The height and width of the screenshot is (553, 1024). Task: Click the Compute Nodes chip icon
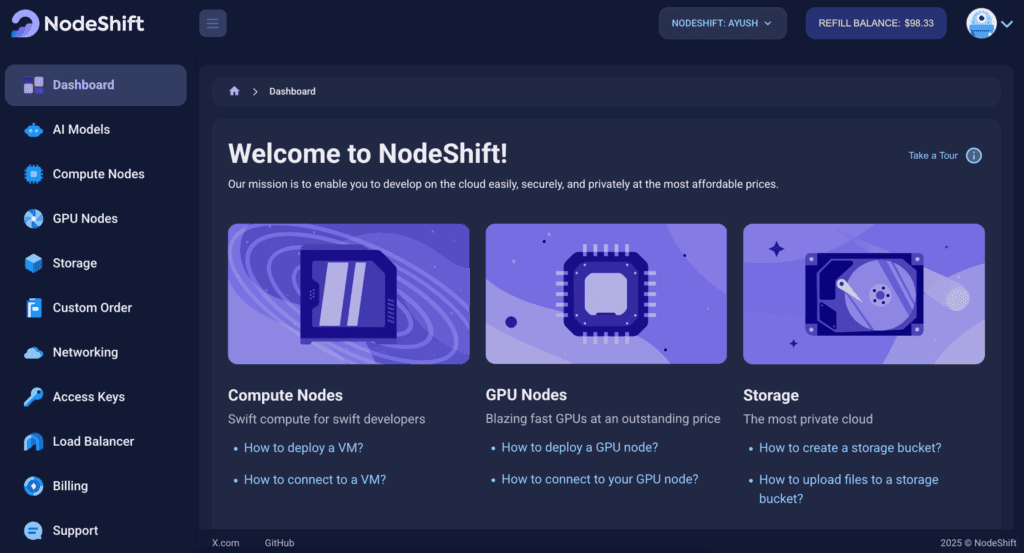point(34,174)
